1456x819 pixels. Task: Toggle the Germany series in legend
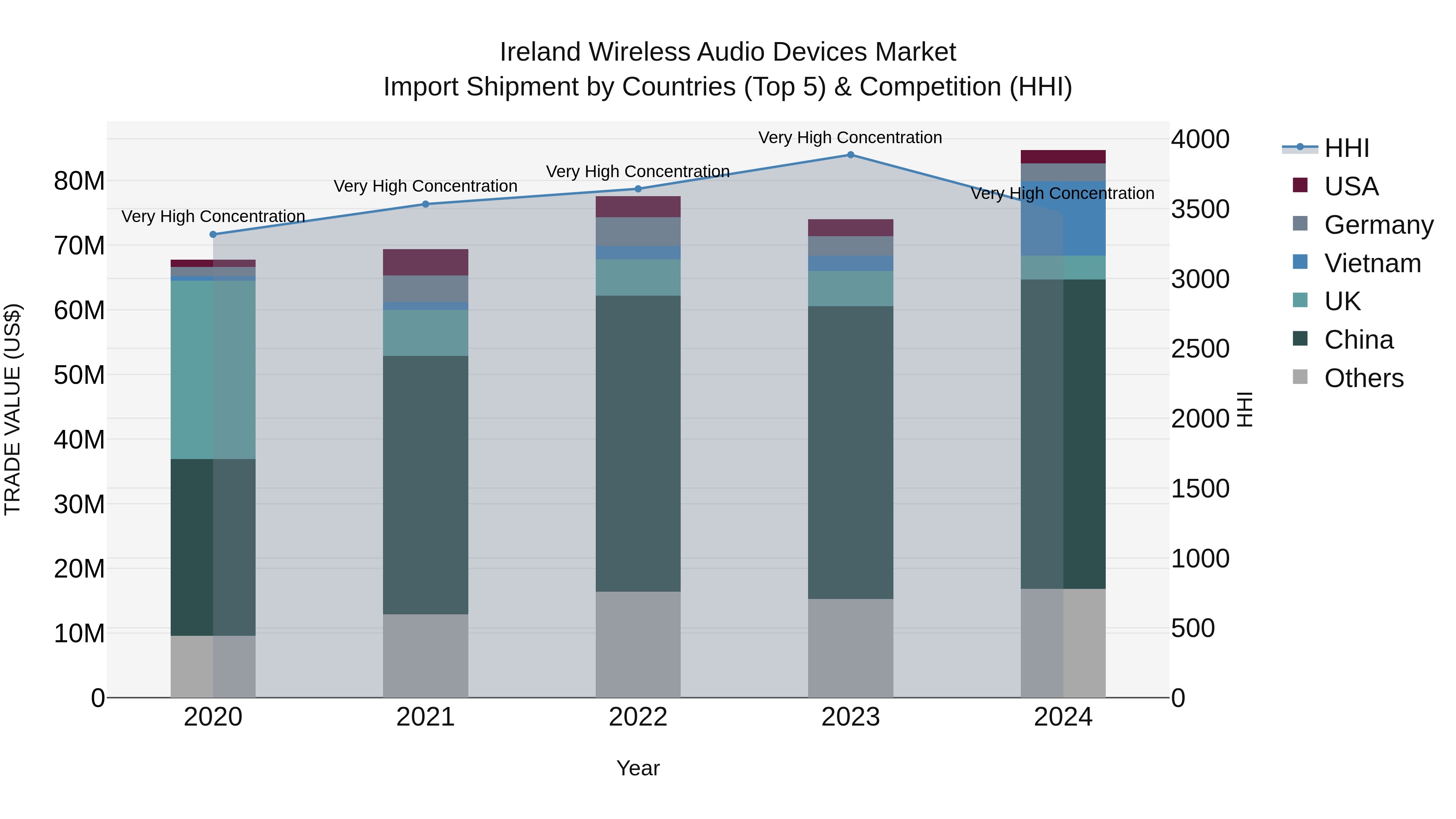click(1363, 224)
